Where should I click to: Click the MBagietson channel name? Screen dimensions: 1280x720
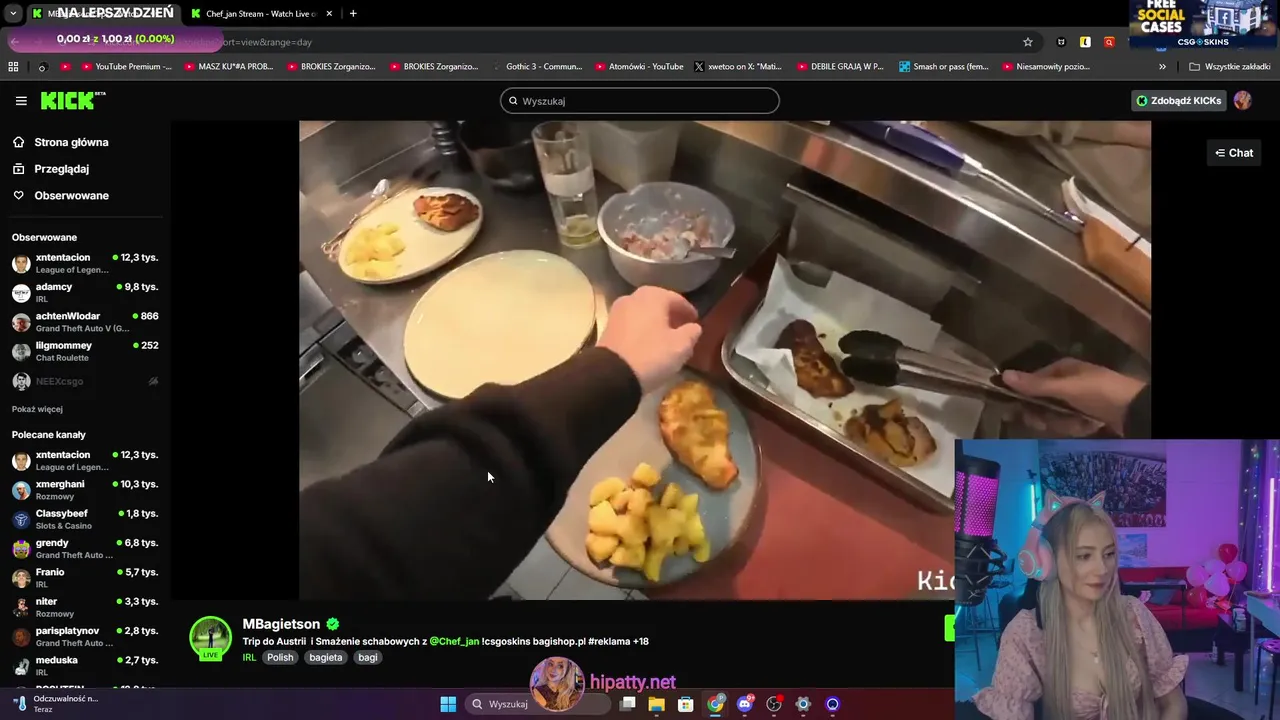[x=281, y=624]
